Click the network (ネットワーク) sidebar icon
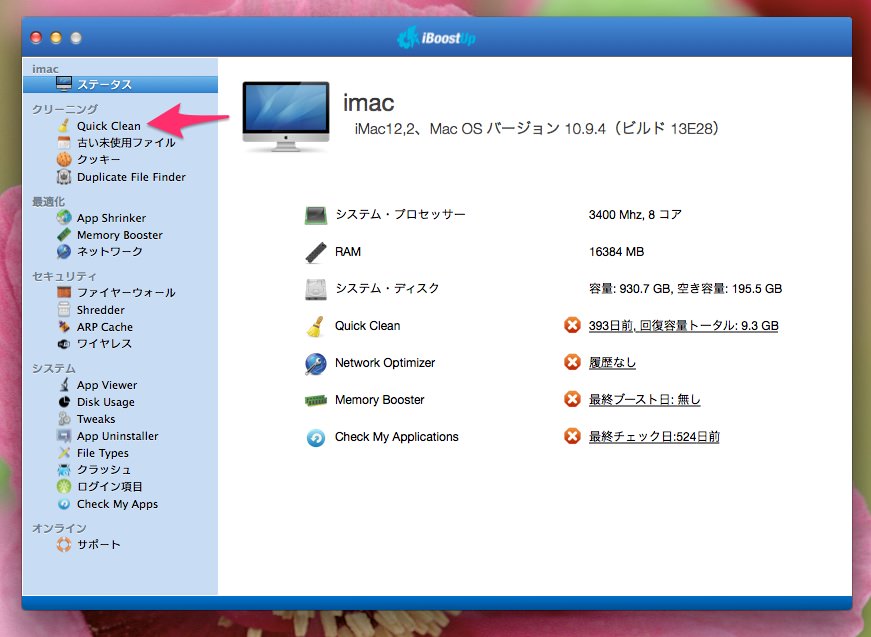The width and height of the screenshot is (871, 637). 64,252
